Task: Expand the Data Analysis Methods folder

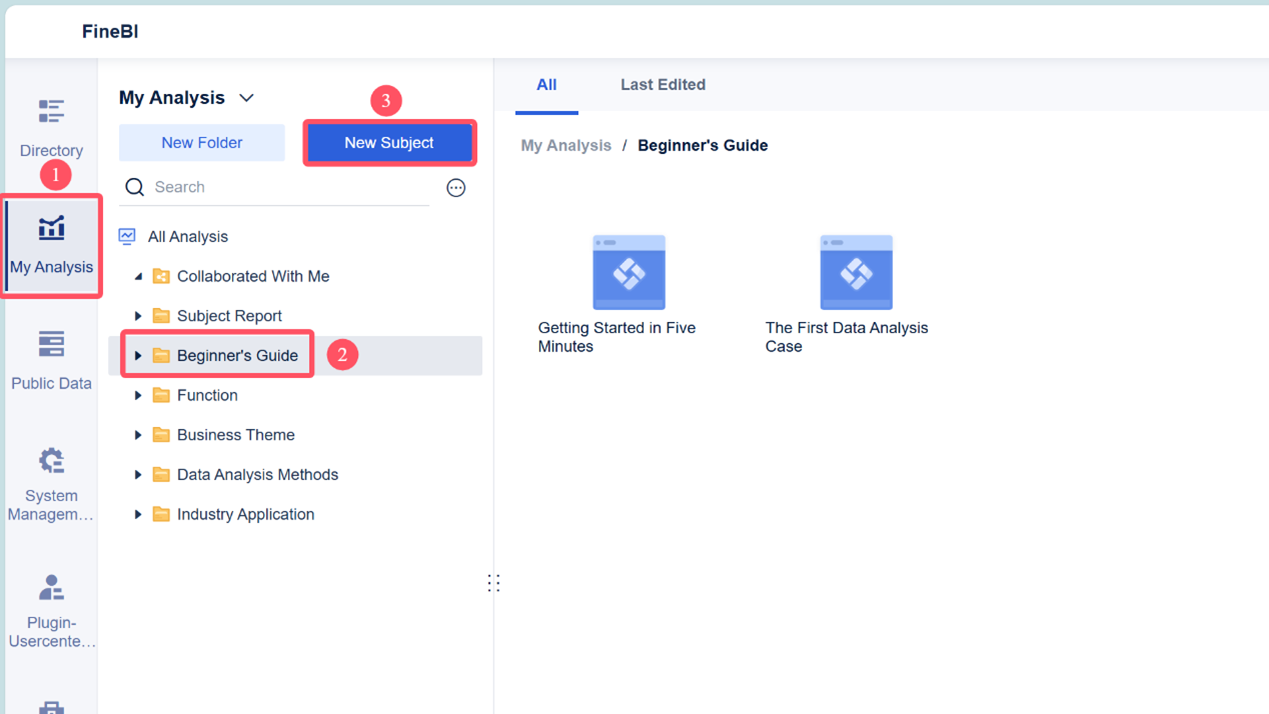Action: tap(138, 475)
